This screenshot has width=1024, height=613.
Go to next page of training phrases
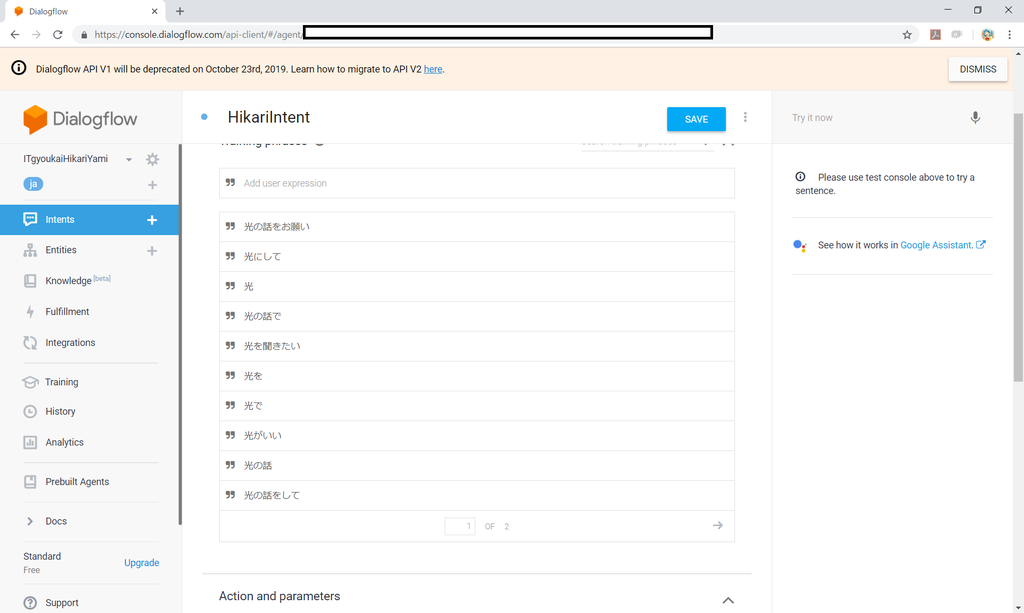tap(718, 526)
